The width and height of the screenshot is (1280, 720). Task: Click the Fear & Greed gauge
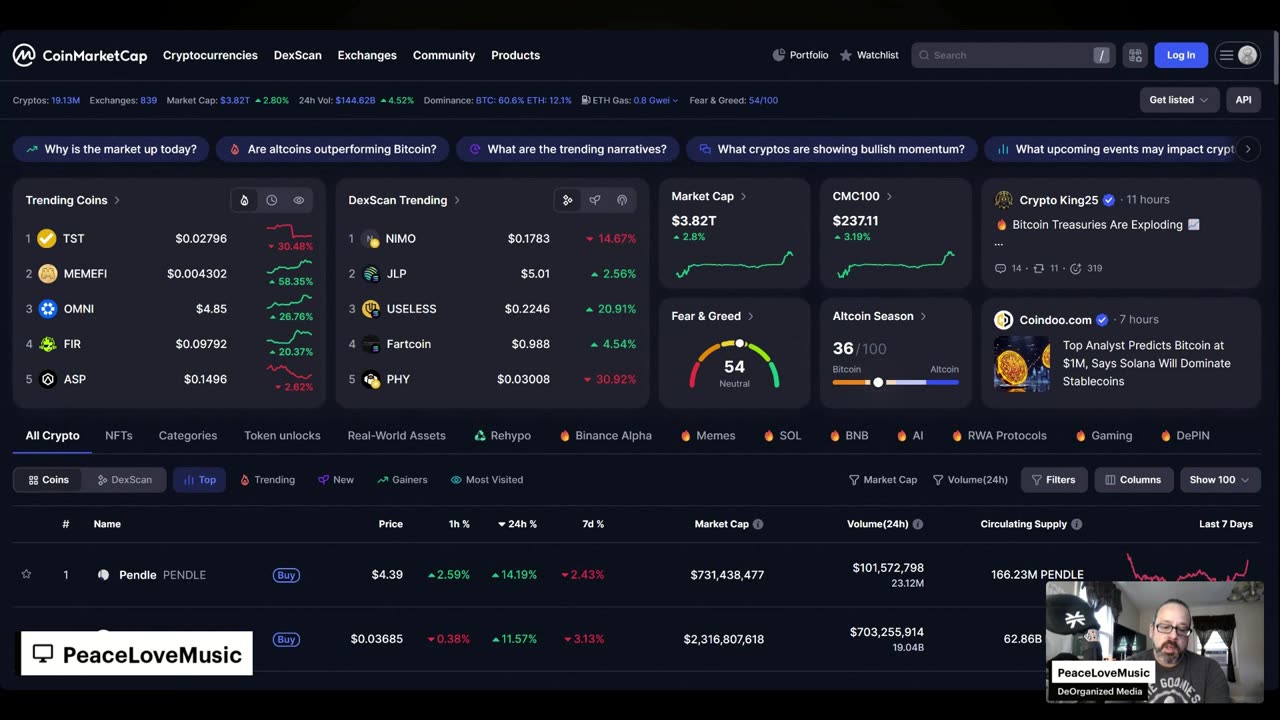coord(734,365)
